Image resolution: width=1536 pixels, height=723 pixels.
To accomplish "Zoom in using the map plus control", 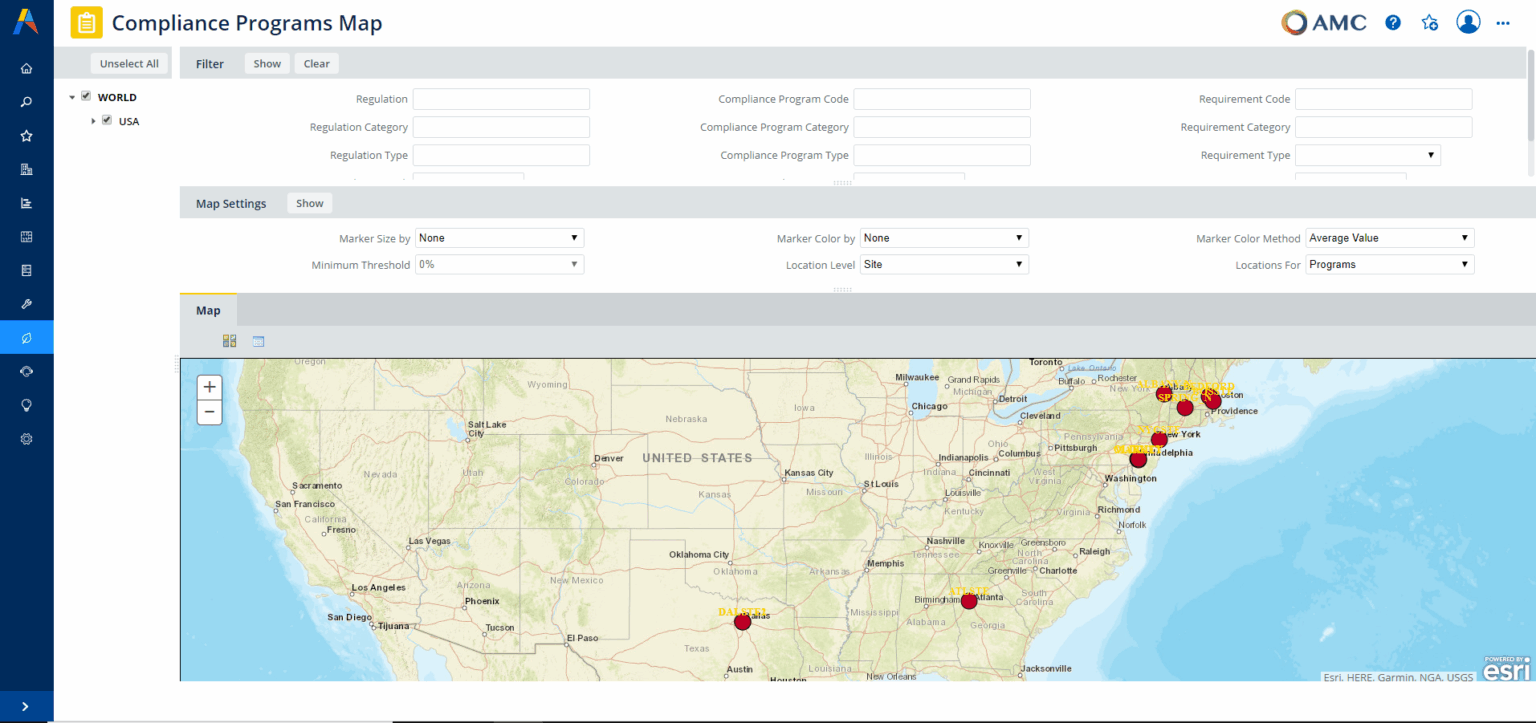I will [x=209, y=386].
